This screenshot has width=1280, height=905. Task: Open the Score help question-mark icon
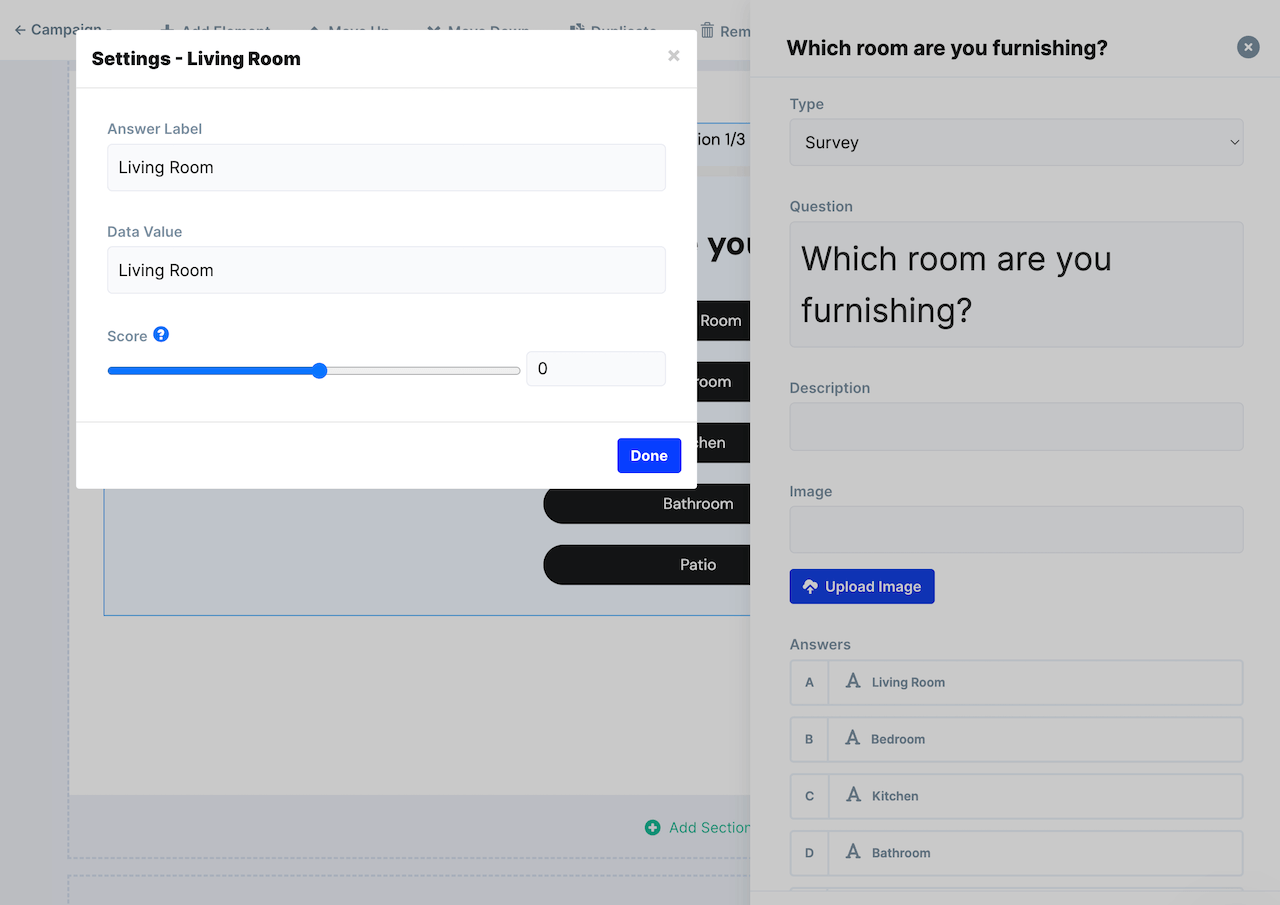[x=161, y=335]
